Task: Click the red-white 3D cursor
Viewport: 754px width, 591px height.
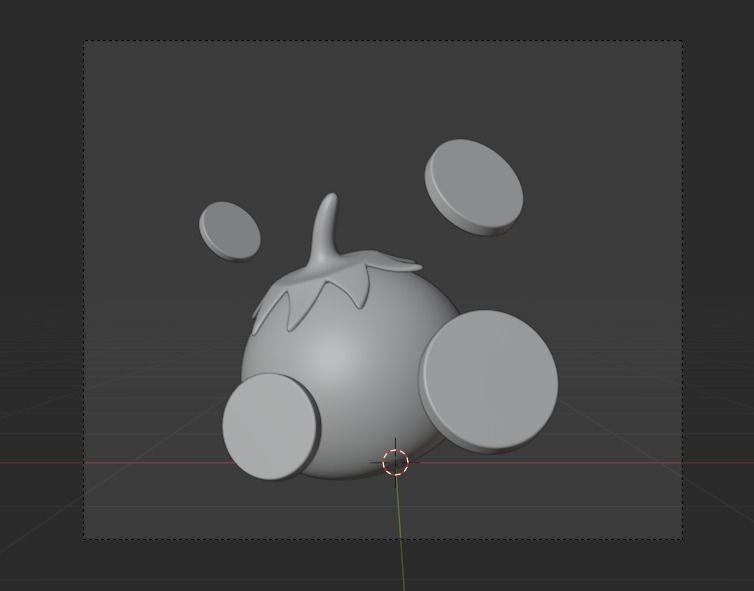Action: click(x=395, y=462)
